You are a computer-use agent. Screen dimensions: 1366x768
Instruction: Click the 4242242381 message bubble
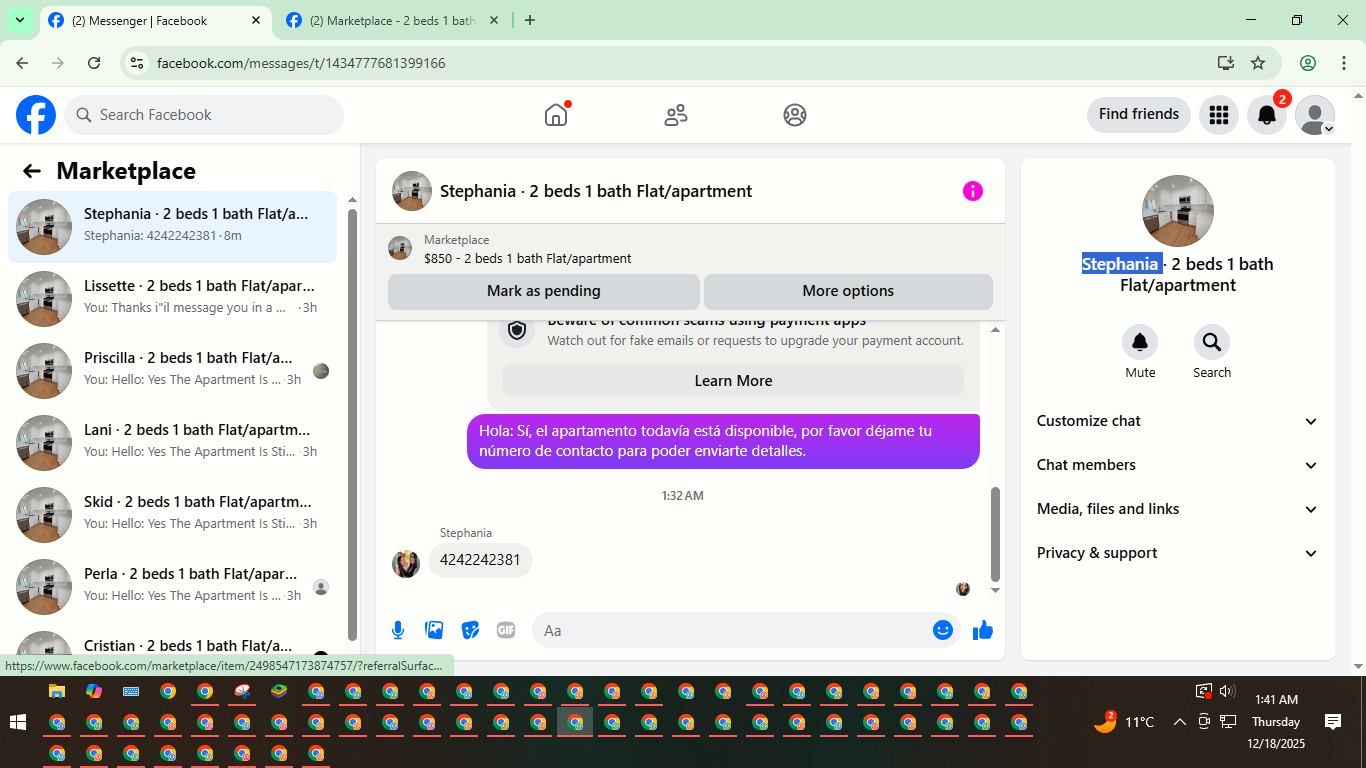(x=480, y=560)
